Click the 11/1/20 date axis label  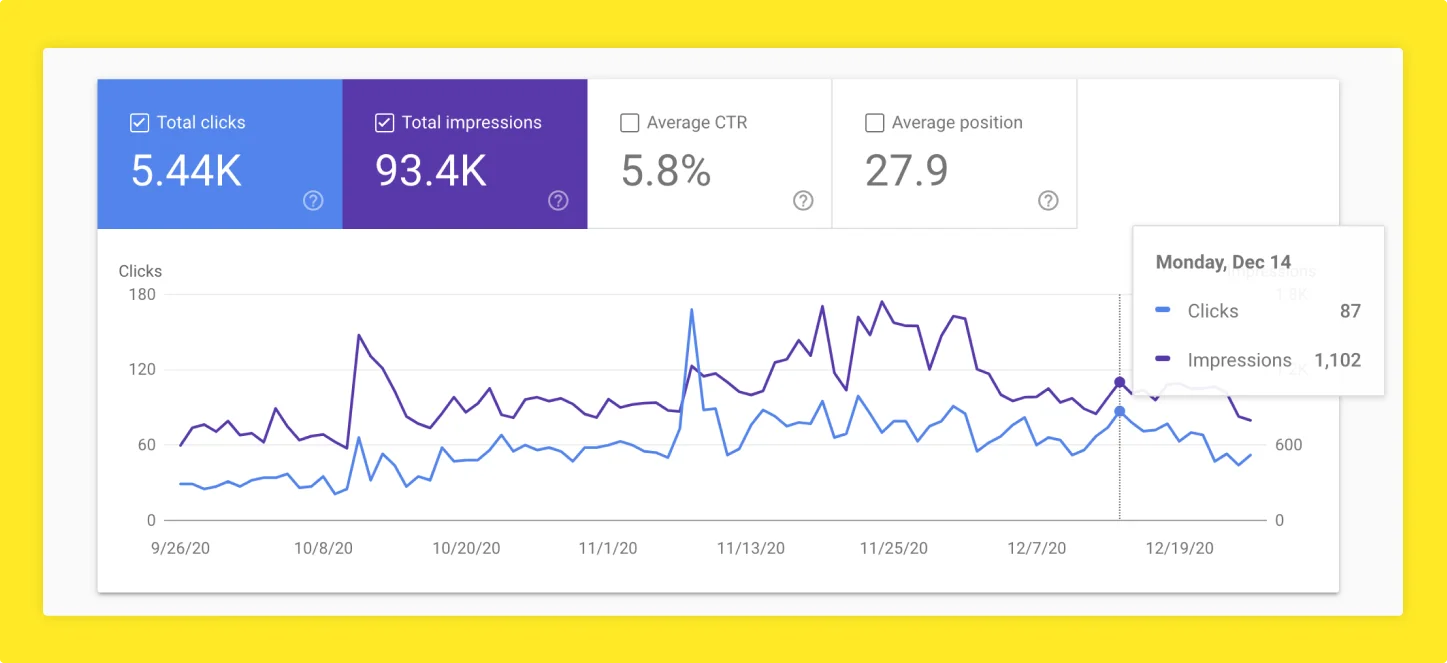[x=608, y=548]
